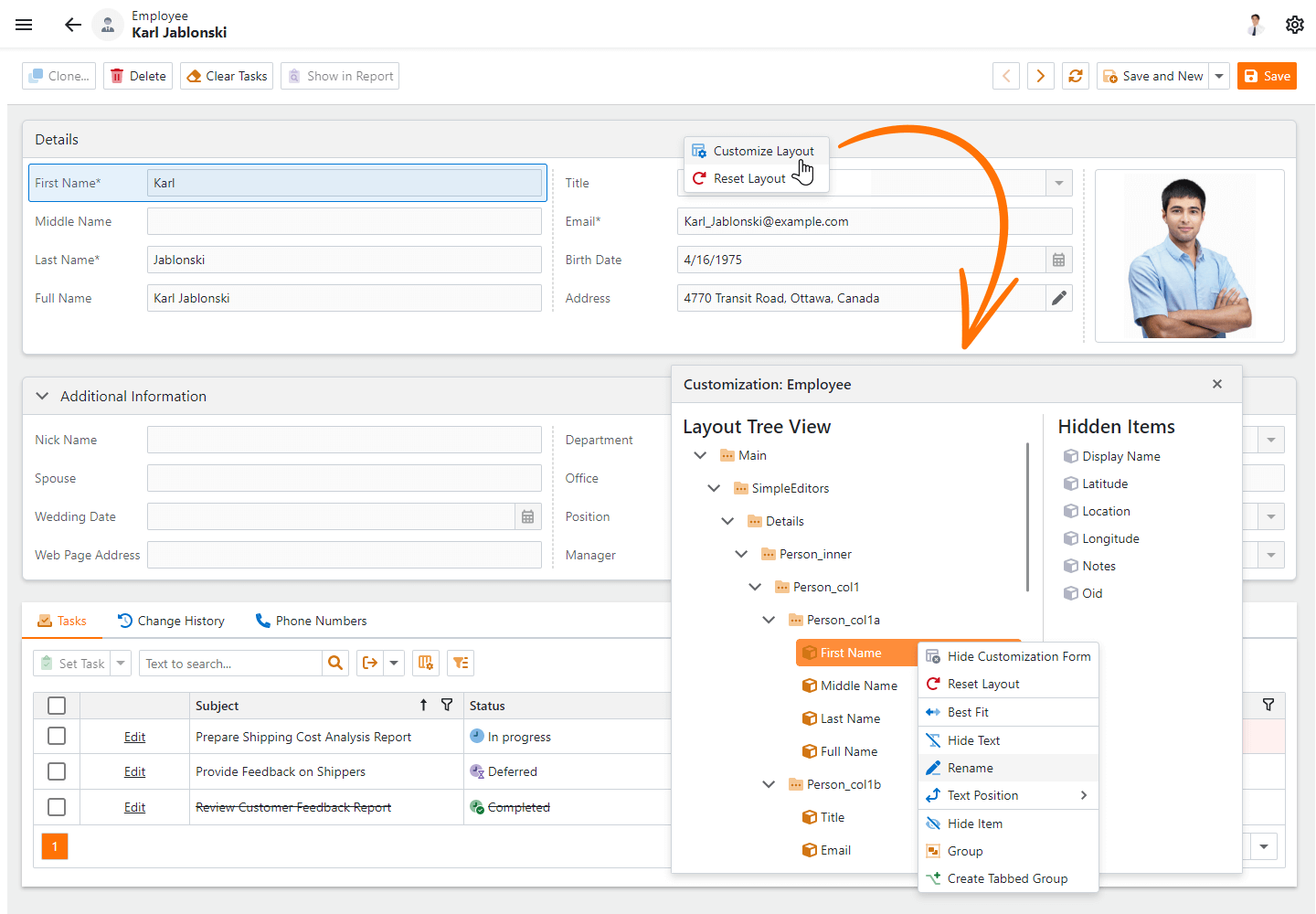This screenshot has width=1316, height=914.
Task: Collapse the SimpleEditors tree node
Action: 714,488
